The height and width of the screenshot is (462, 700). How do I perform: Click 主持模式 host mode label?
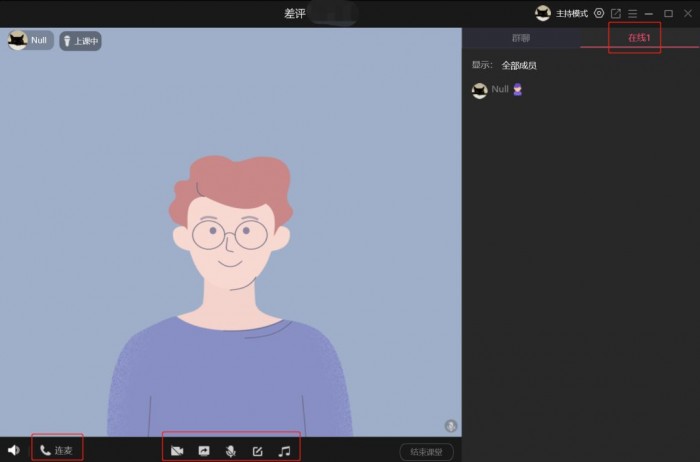pos(572,13)
